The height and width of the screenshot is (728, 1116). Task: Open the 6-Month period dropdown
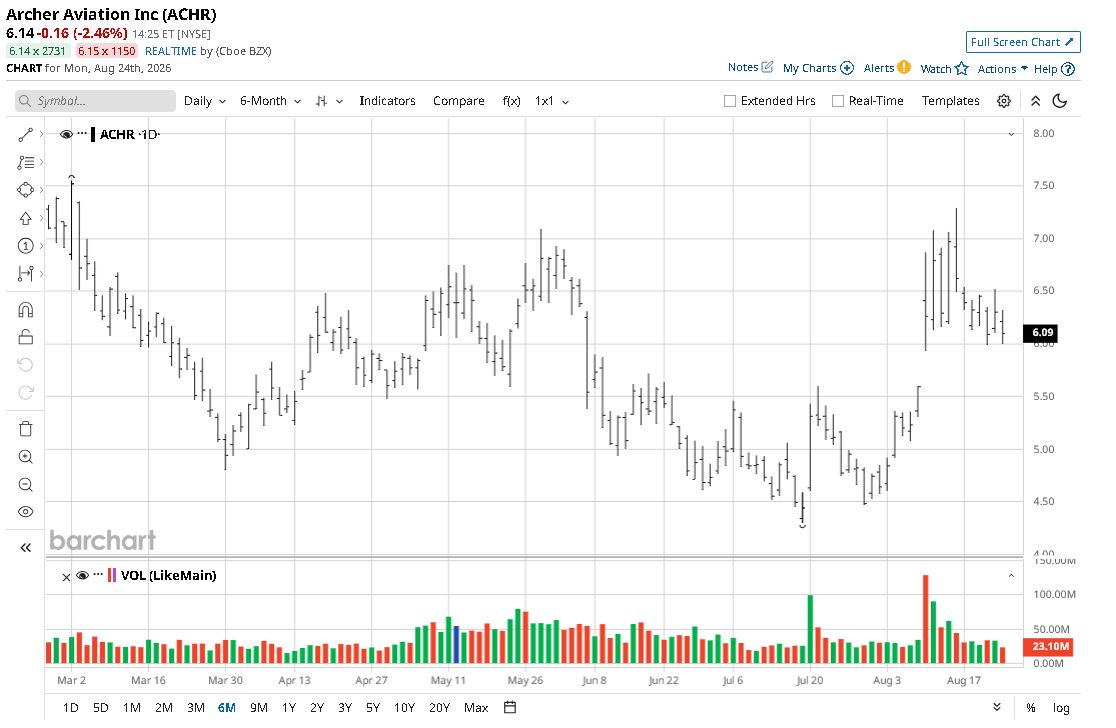(270, 101)
